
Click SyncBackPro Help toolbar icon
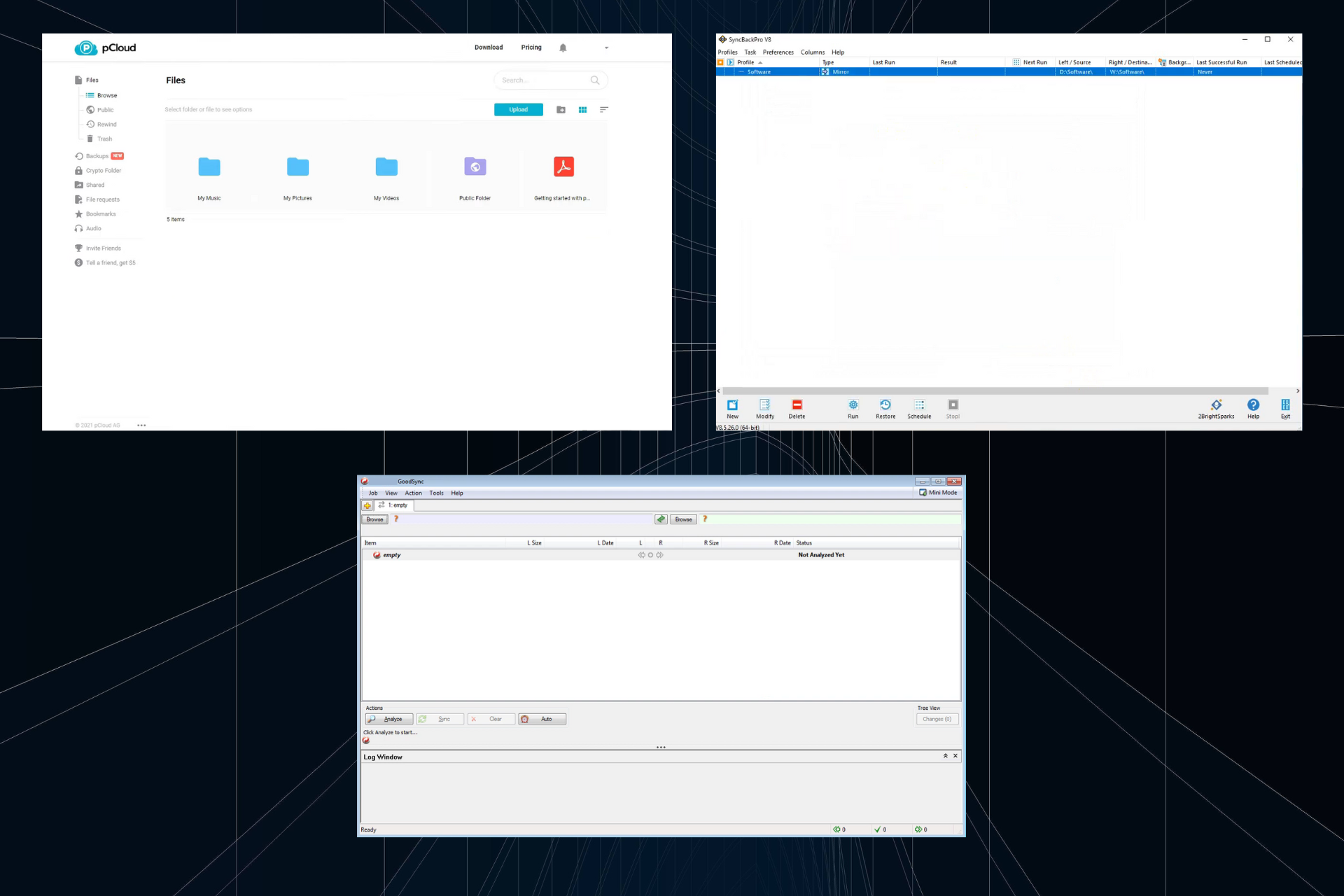point(1254,409)
